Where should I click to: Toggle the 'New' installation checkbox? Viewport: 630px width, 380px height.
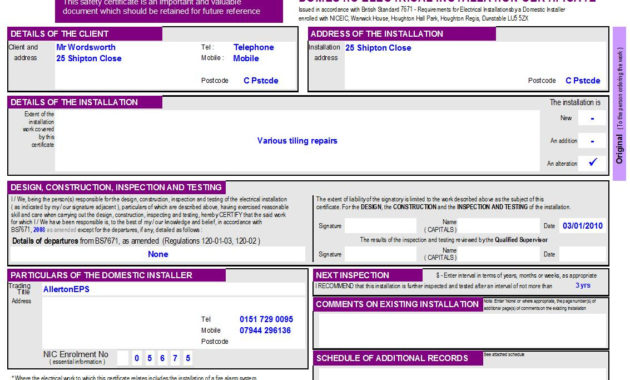tap(592, 118)
